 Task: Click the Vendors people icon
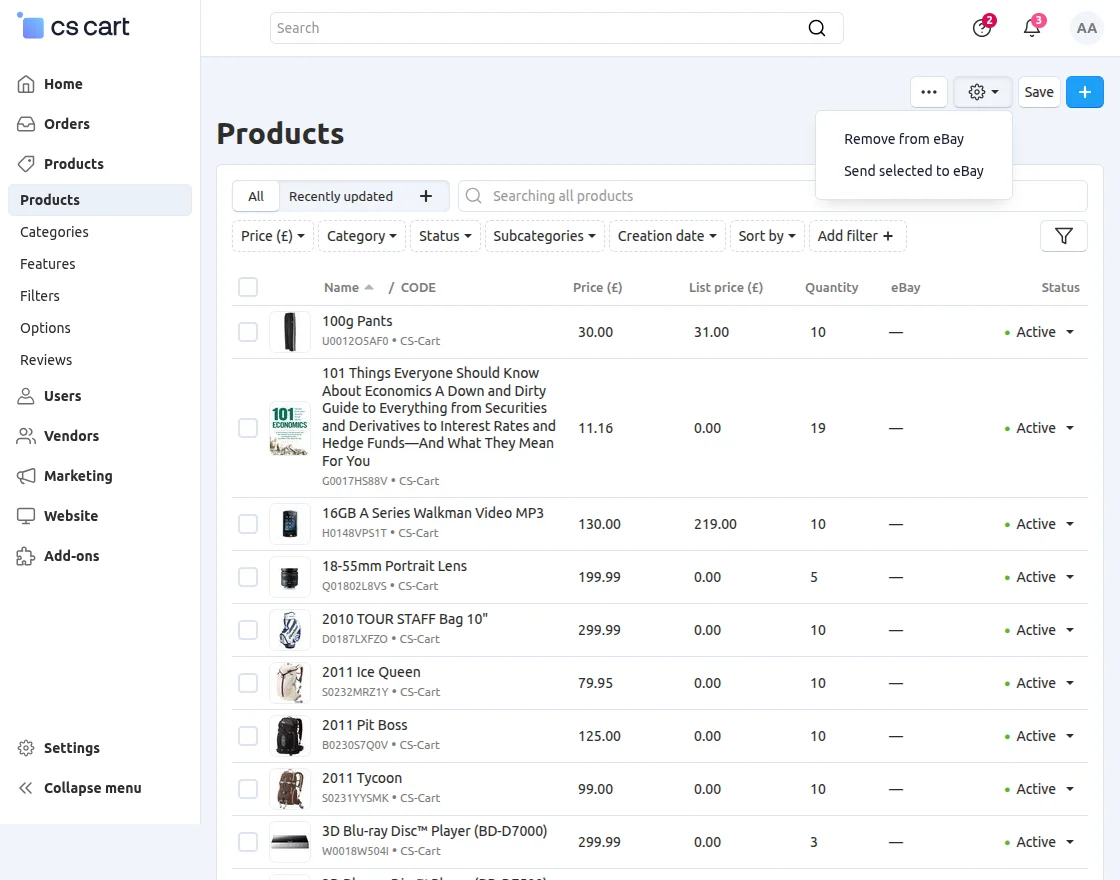tap(26, 436)
